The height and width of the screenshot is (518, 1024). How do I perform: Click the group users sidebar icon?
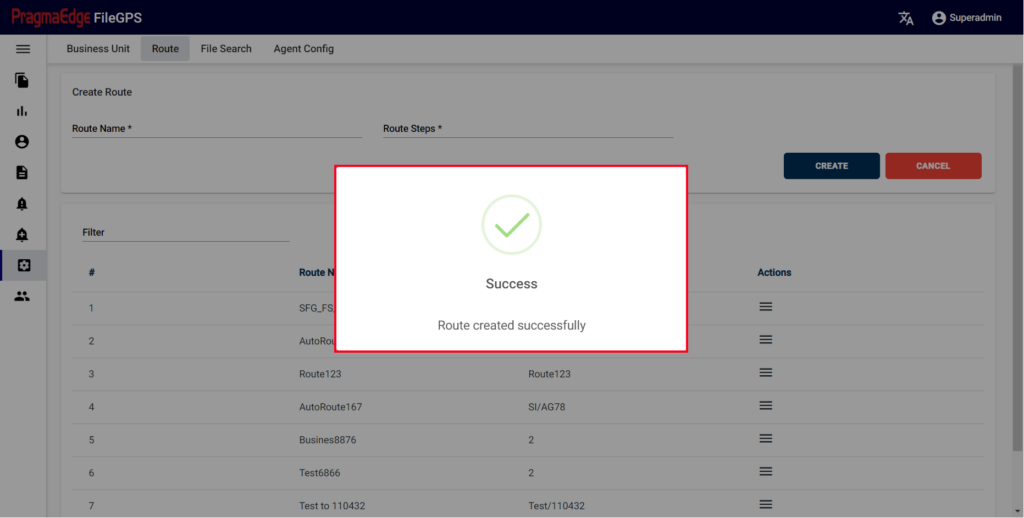click(22, 297)
